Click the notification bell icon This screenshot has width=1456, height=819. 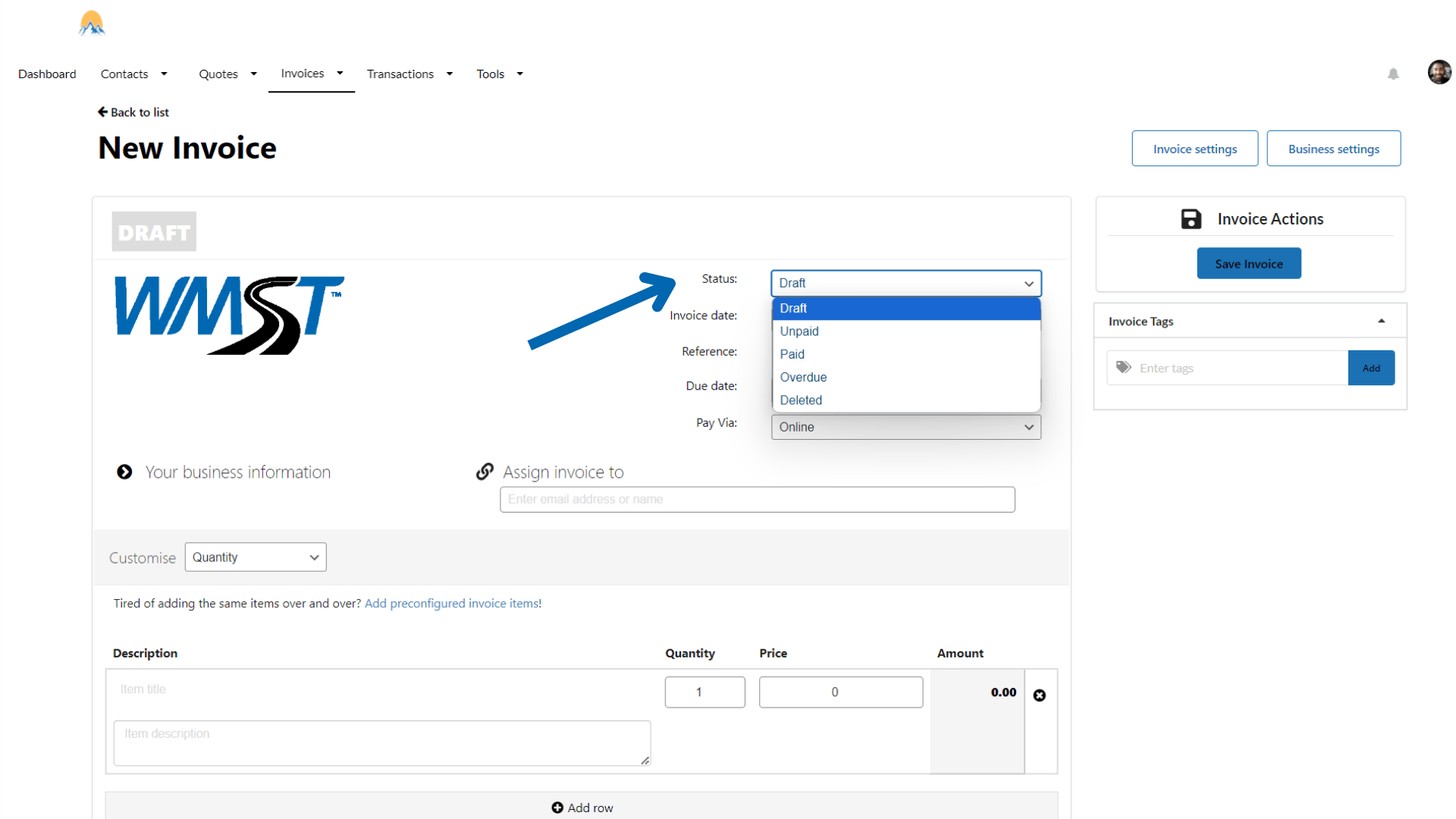[x=1393, y=74]
